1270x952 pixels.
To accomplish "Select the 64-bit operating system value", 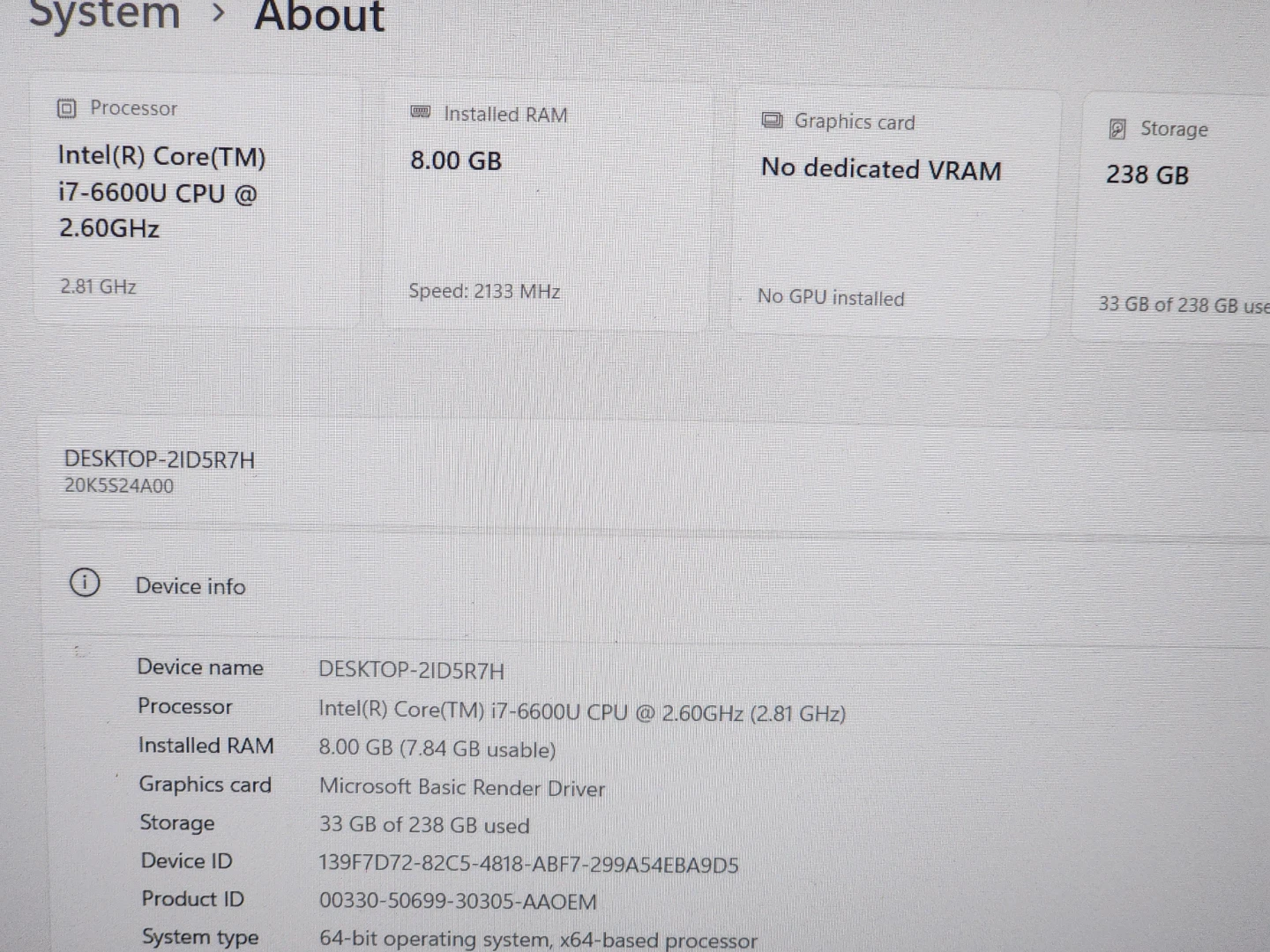I will click(538, 939).
